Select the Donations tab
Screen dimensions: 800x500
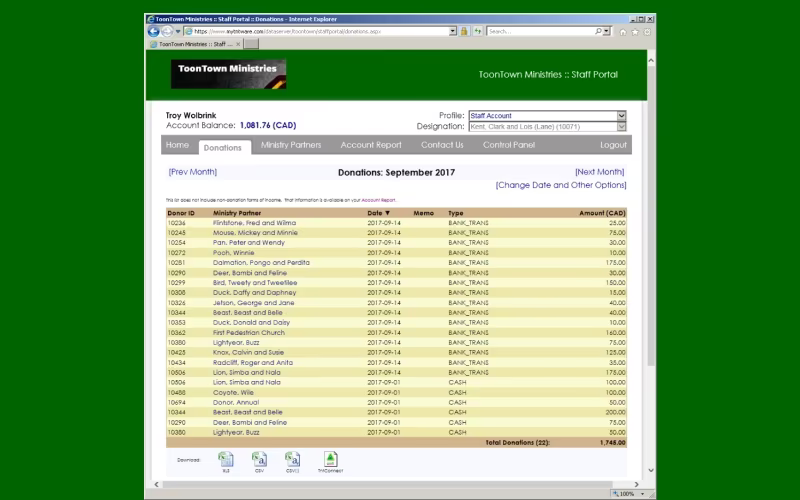[222, 147]
